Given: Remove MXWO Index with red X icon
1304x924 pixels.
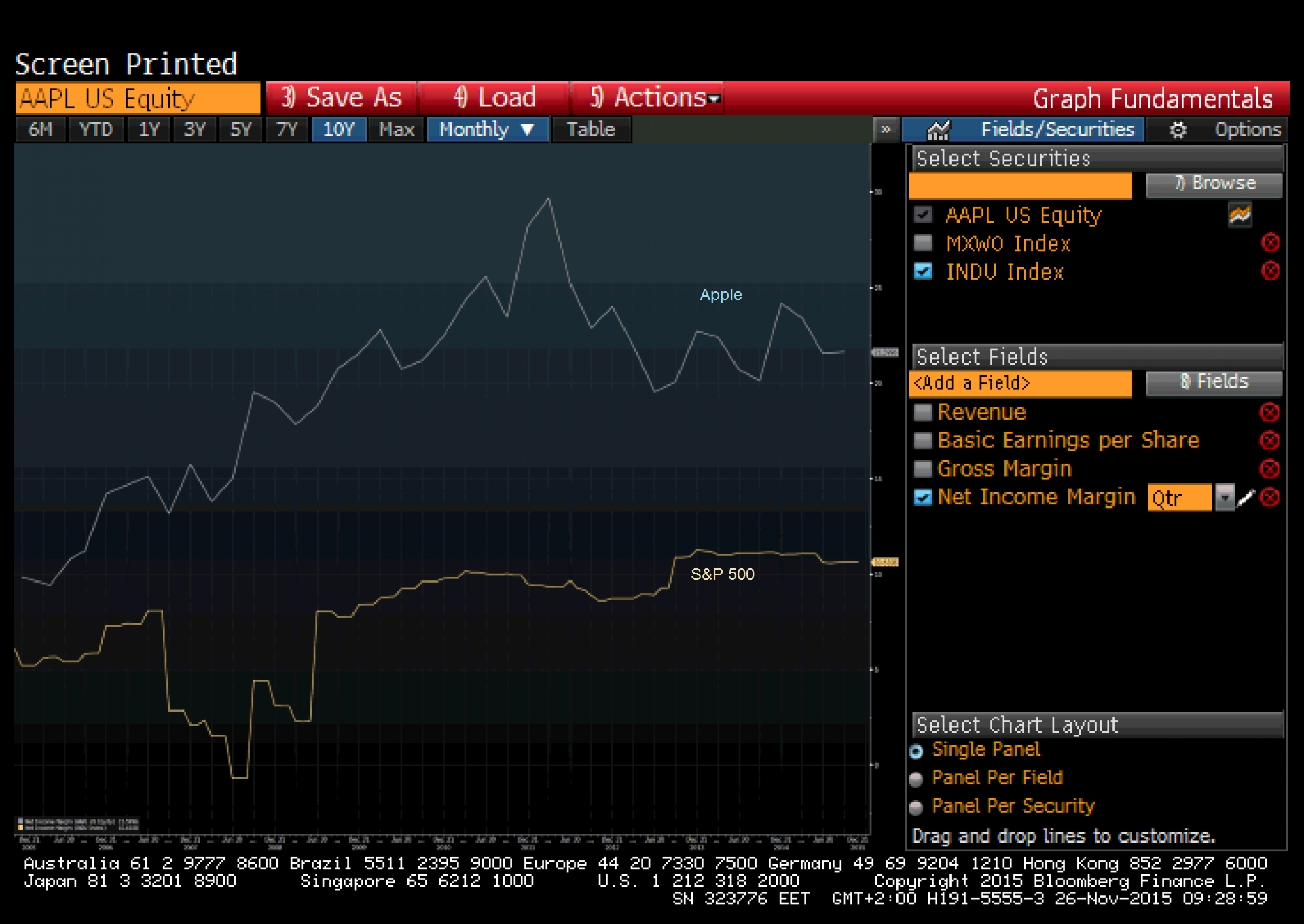Looking at the screenshot, I should tap(1270, 242).
